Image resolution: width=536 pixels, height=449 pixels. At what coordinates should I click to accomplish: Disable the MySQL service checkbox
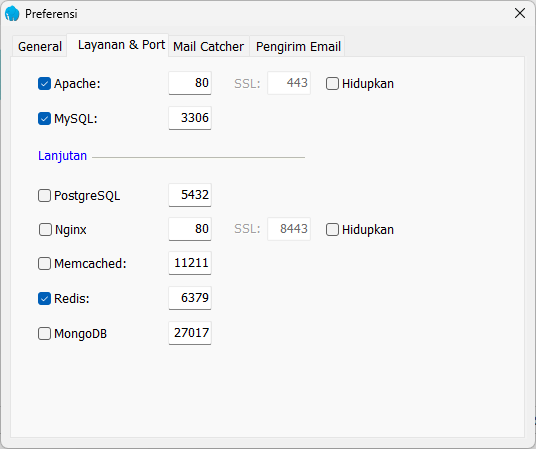[x=44, y=119]
